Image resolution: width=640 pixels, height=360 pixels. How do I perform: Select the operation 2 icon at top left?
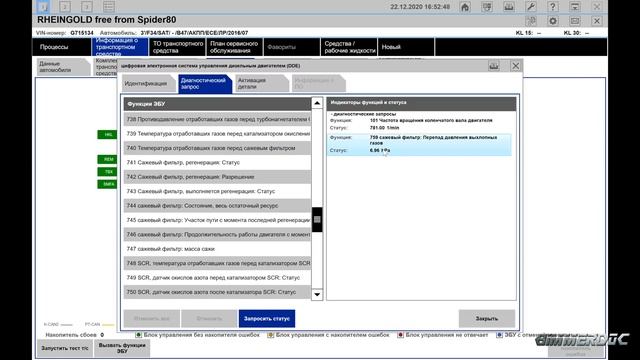pos(65,7)
